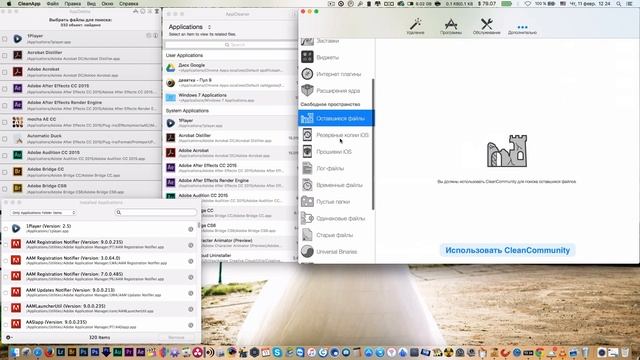This screenshot has width=640, height=360.
Task: Open the Дополнительно three-dots toolbar item
Action: (522, 29)
